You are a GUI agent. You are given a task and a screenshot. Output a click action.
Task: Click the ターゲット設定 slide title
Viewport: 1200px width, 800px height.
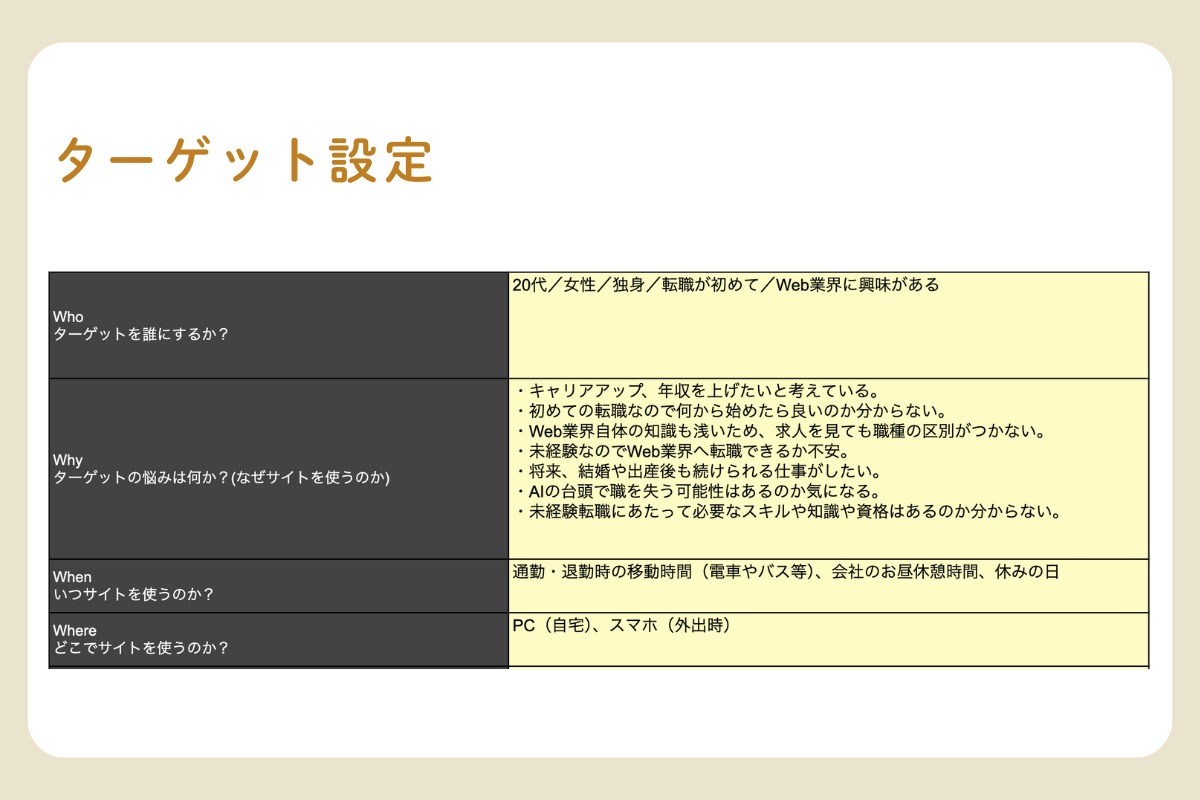click(x=245, y=161)
